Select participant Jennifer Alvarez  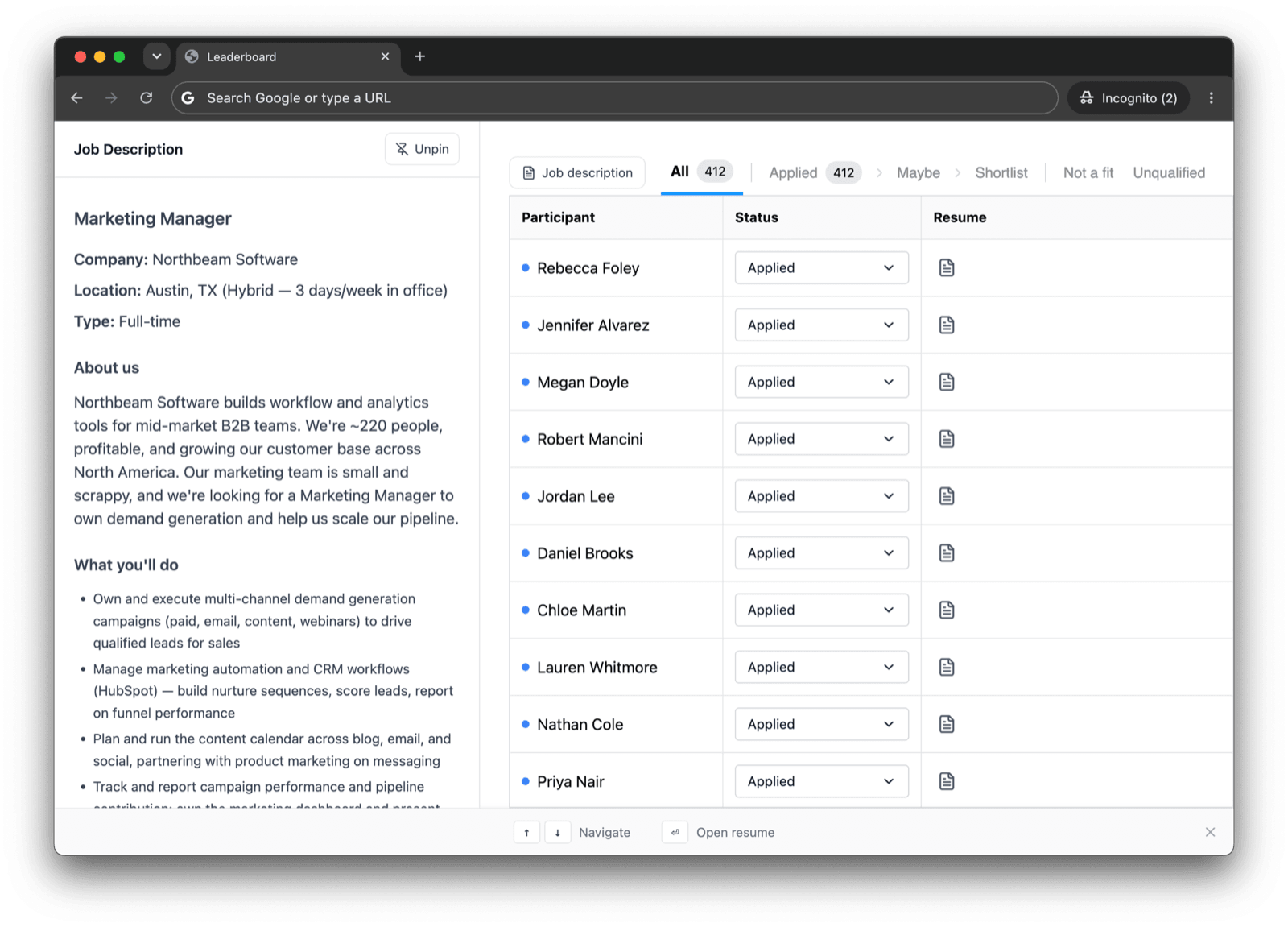point(592,325)
